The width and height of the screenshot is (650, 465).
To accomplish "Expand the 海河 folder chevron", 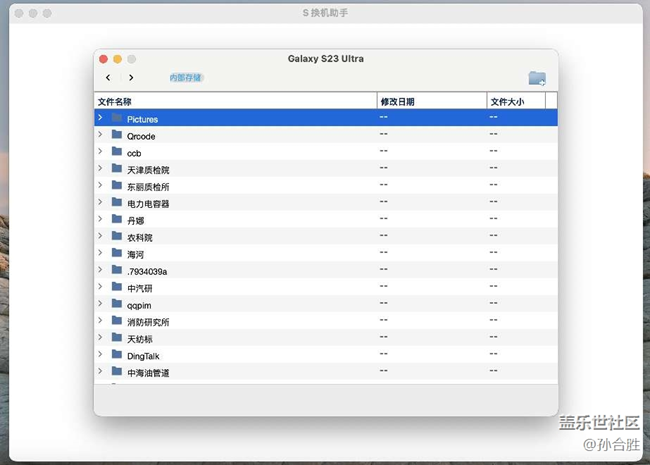I will (x=100, y=254).
